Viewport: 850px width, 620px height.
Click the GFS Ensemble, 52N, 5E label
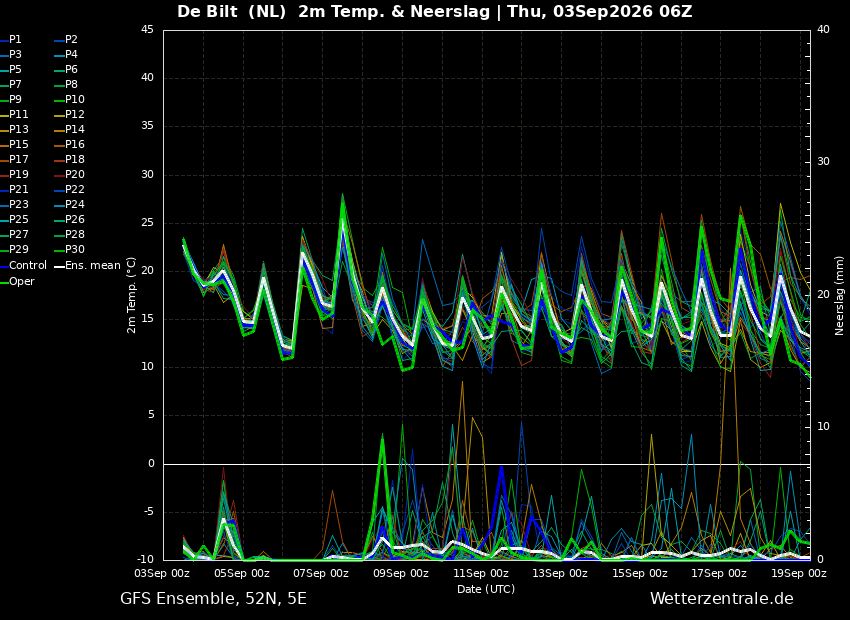point(214,599)
